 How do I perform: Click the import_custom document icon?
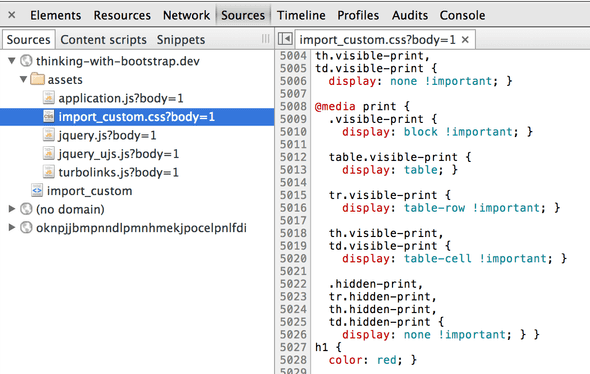pos(37,190)
